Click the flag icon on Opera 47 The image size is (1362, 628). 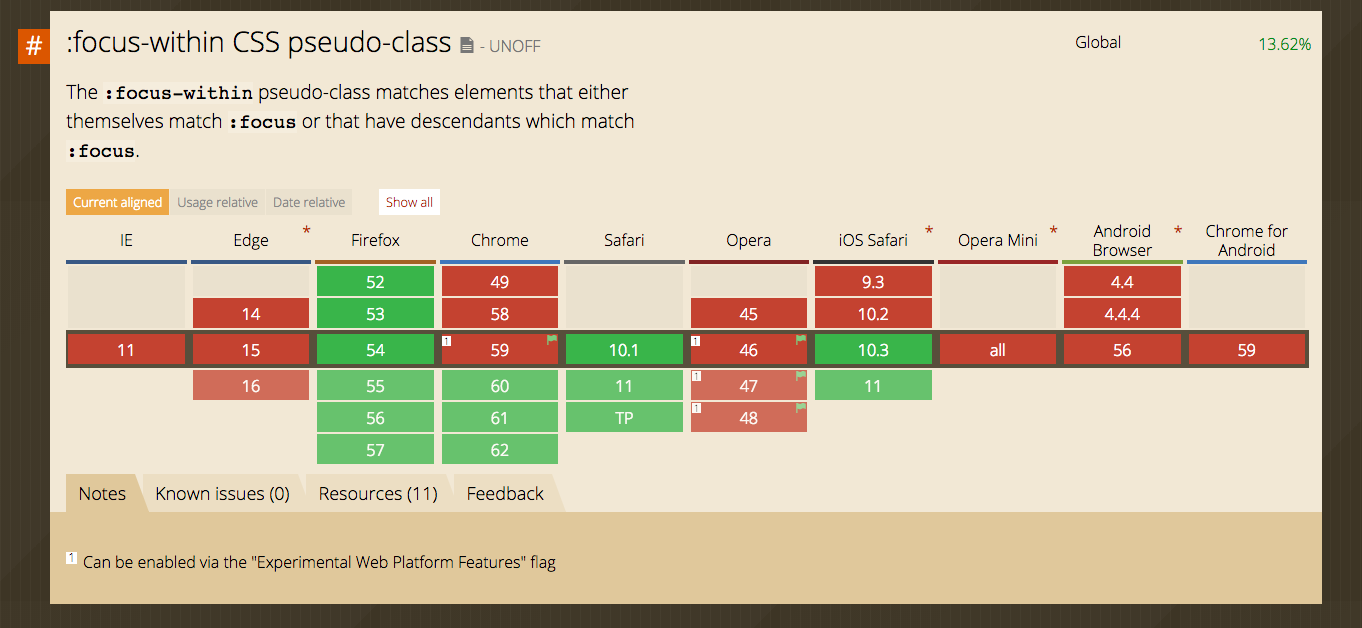(x=800, y=376)
